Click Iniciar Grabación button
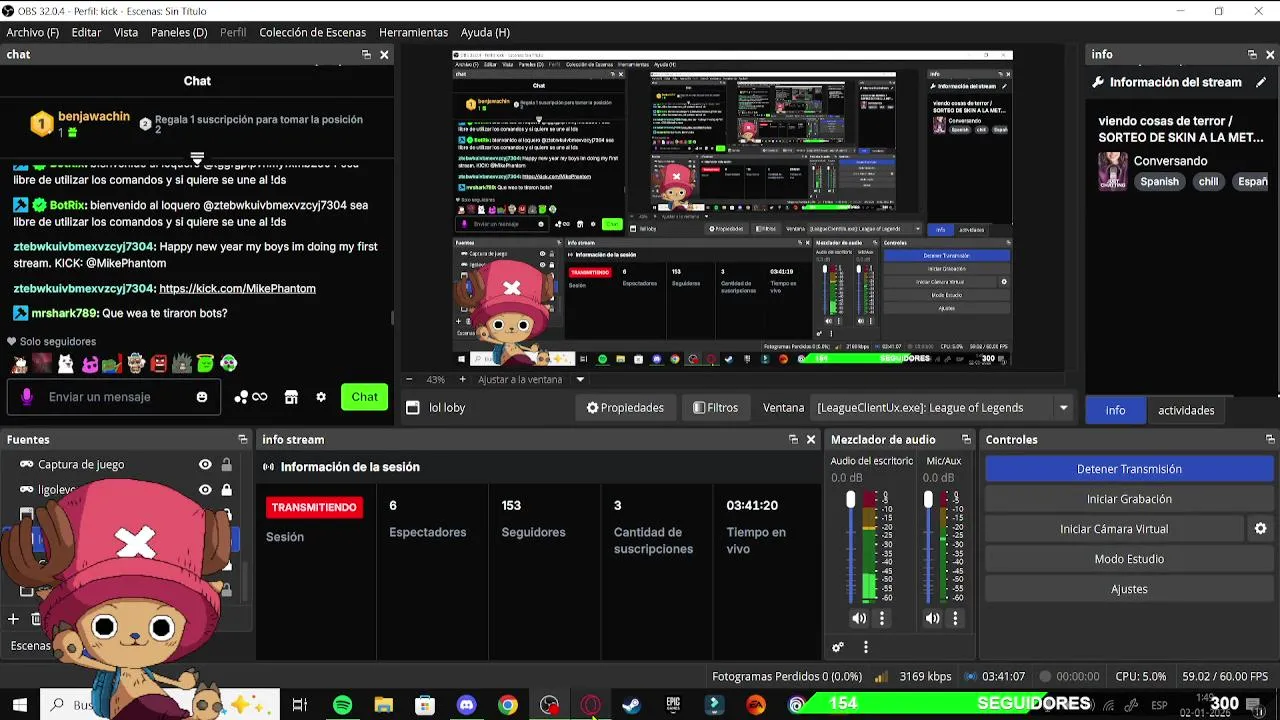This screenshot has height=720, width=1280. tap(1129, 499)
